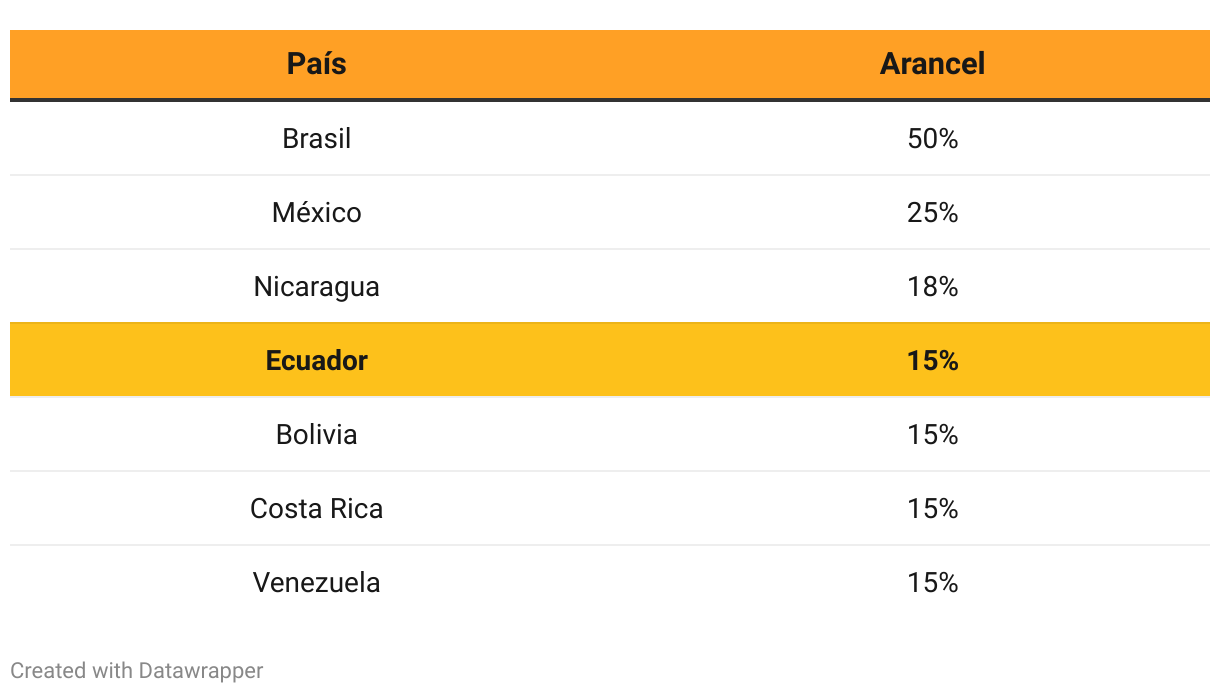This screenshot has width=1220, height=694.
Task: Click the Bolivia row label
Action: click(317, 434)
